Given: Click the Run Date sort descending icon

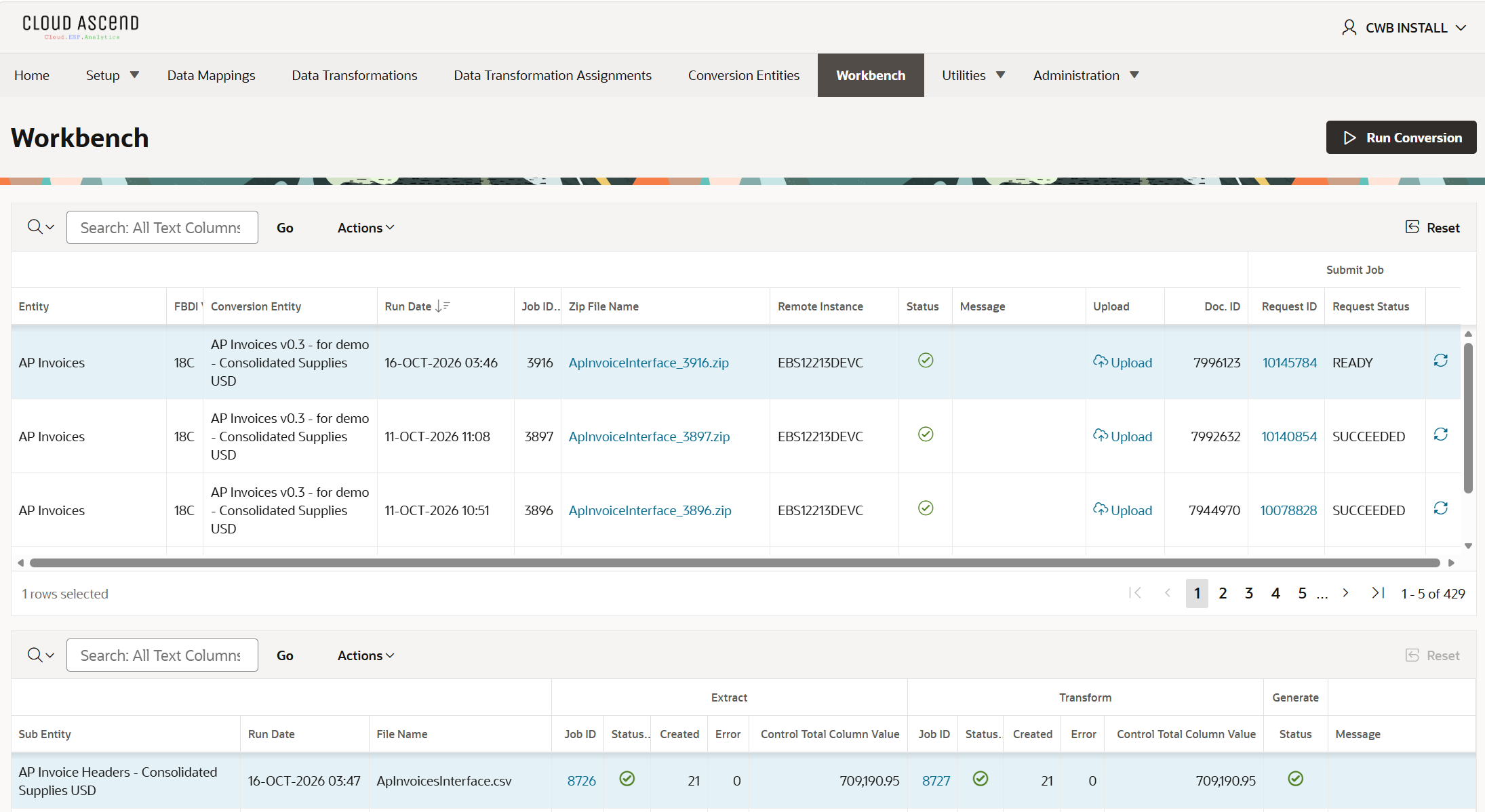Looking at the screenshot, I should pyautogui.click(x=442, y=306).
